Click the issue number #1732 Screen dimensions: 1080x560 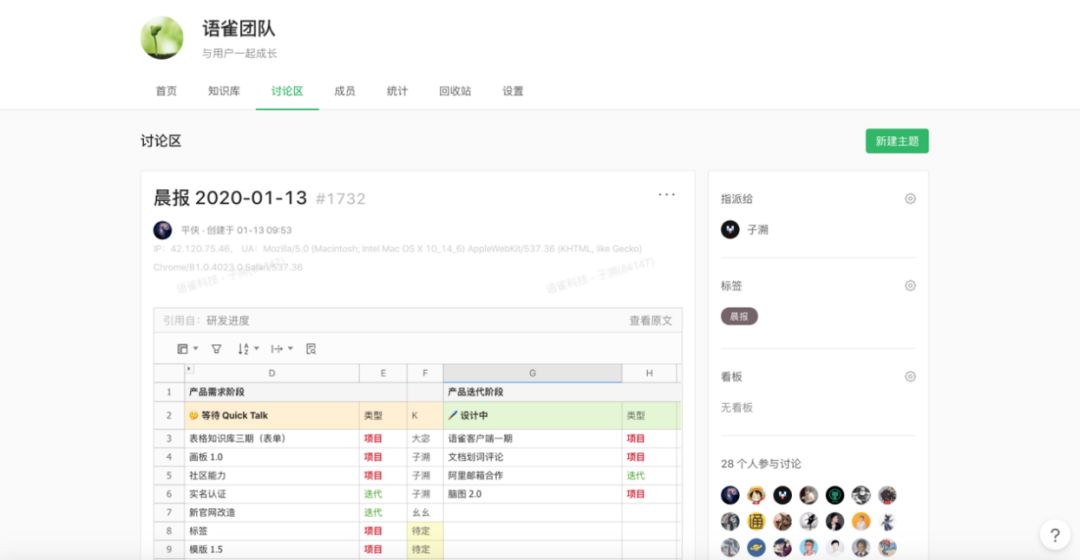pos(340,199)
